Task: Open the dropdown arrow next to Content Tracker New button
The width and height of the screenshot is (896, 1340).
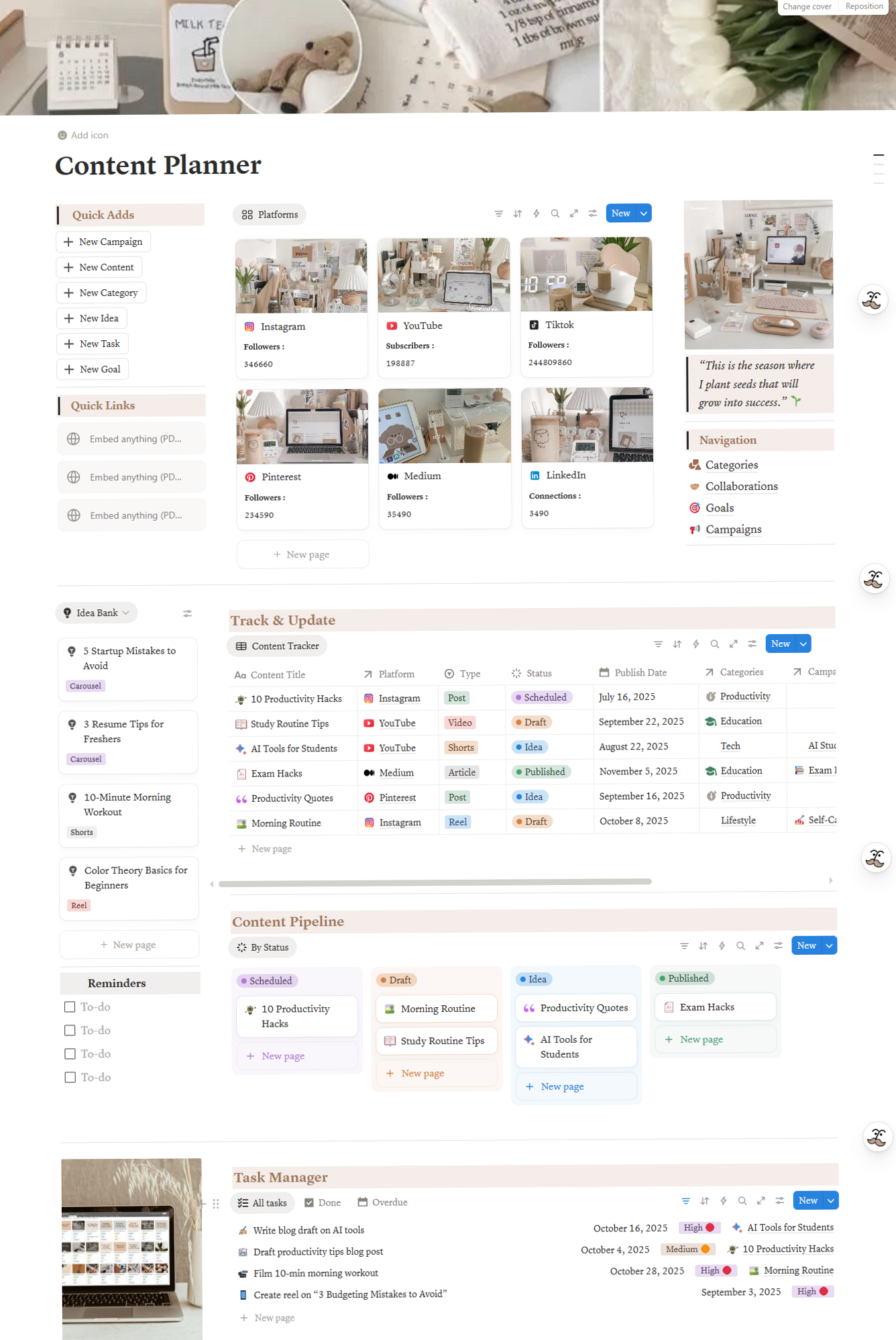Action: pyautogui.click(x=803, y=643)
